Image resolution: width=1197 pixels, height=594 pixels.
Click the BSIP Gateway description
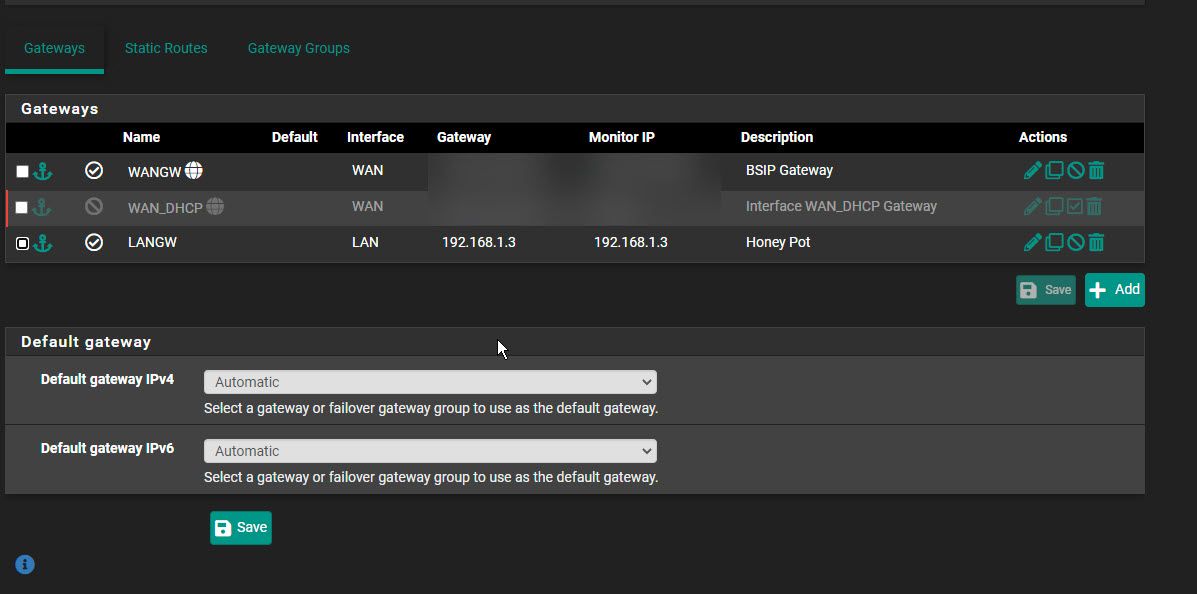tap(789, 170)
